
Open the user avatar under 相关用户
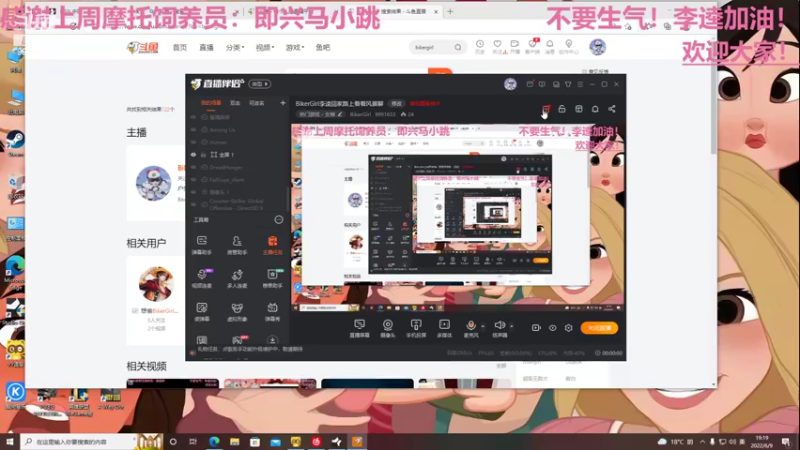click(156, 284)
